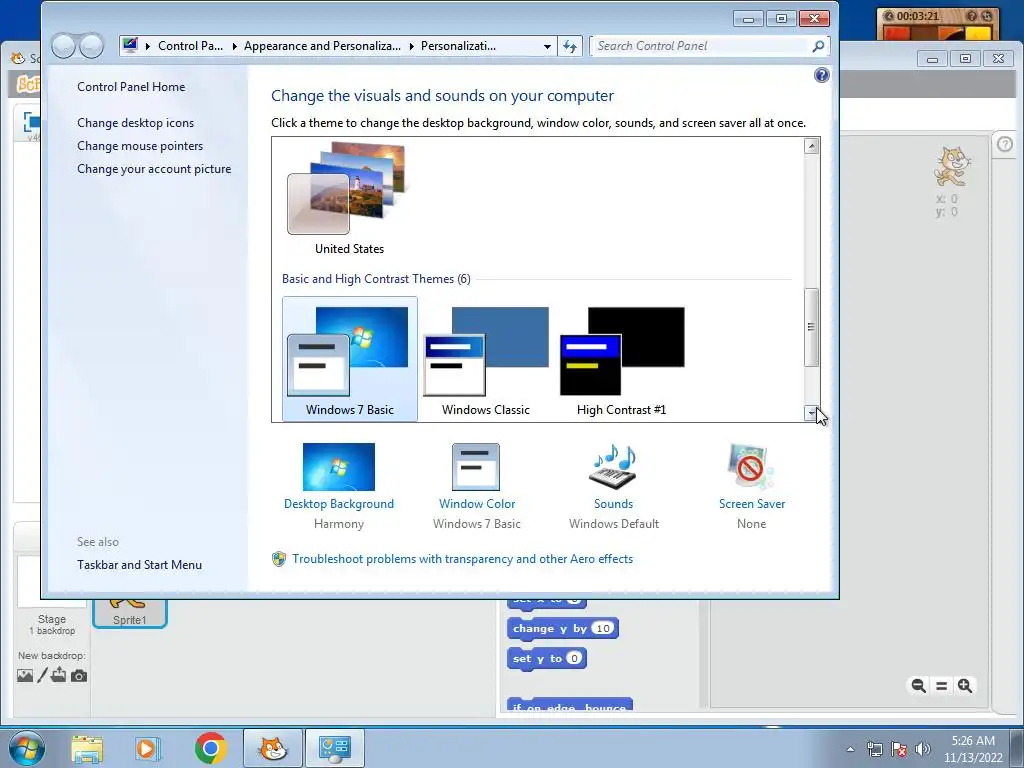Show hidden tray icons arrow
The width and height of the screenshot is (1024, 768).
pos(850,749)
